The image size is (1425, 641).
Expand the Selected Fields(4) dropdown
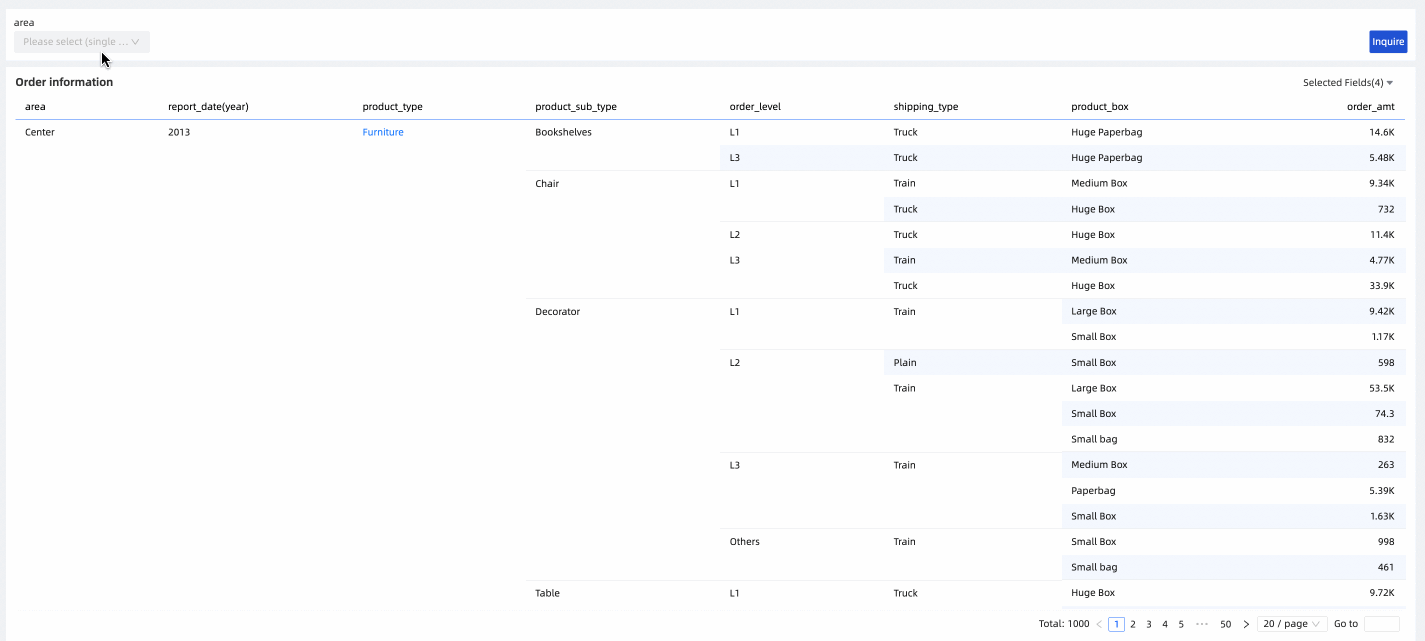coord(1347,83)
